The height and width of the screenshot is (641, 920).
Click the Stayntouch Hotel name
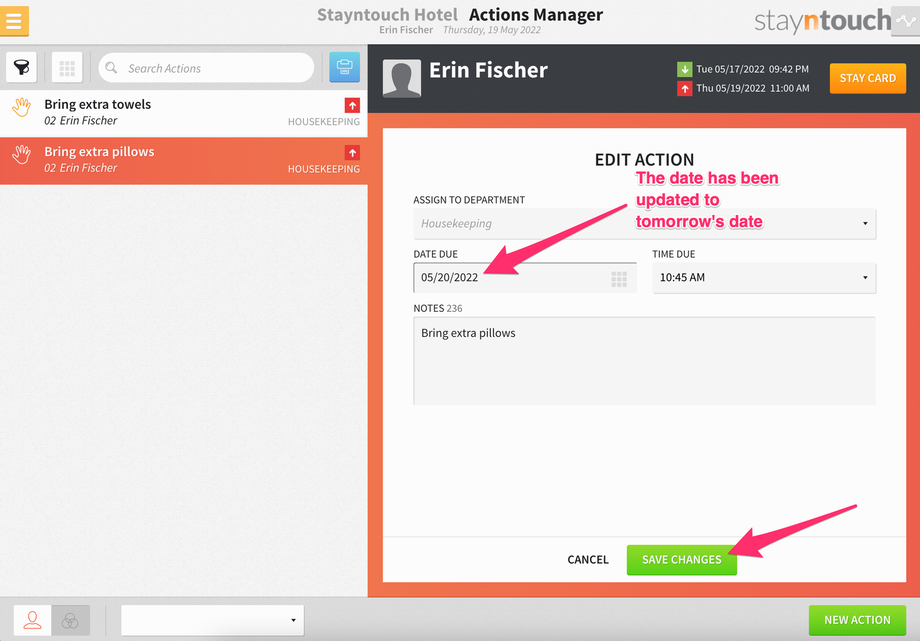[387, 15]
